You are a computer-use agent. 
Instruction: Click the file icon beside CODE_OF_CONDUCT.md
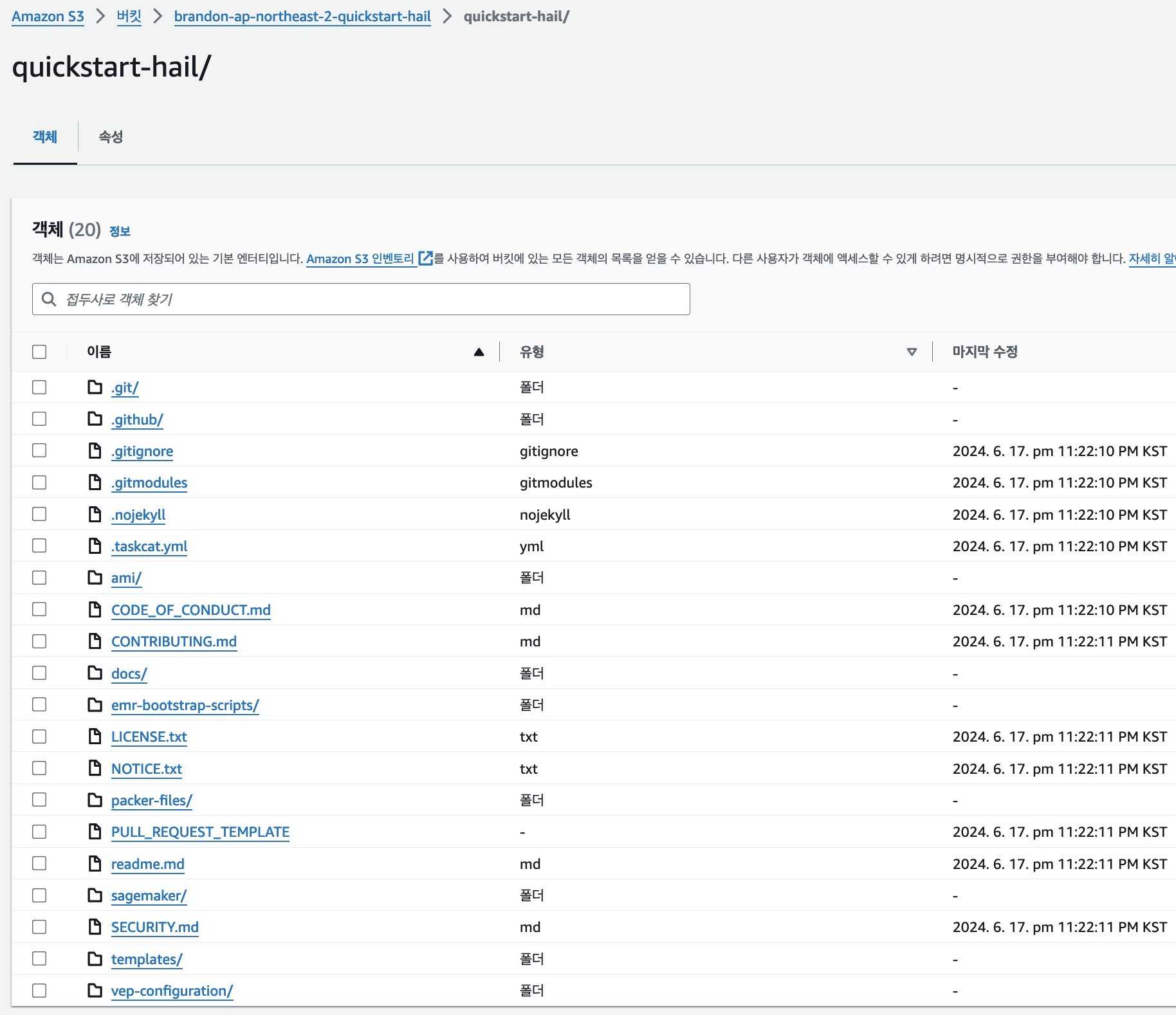pos(95,609)
